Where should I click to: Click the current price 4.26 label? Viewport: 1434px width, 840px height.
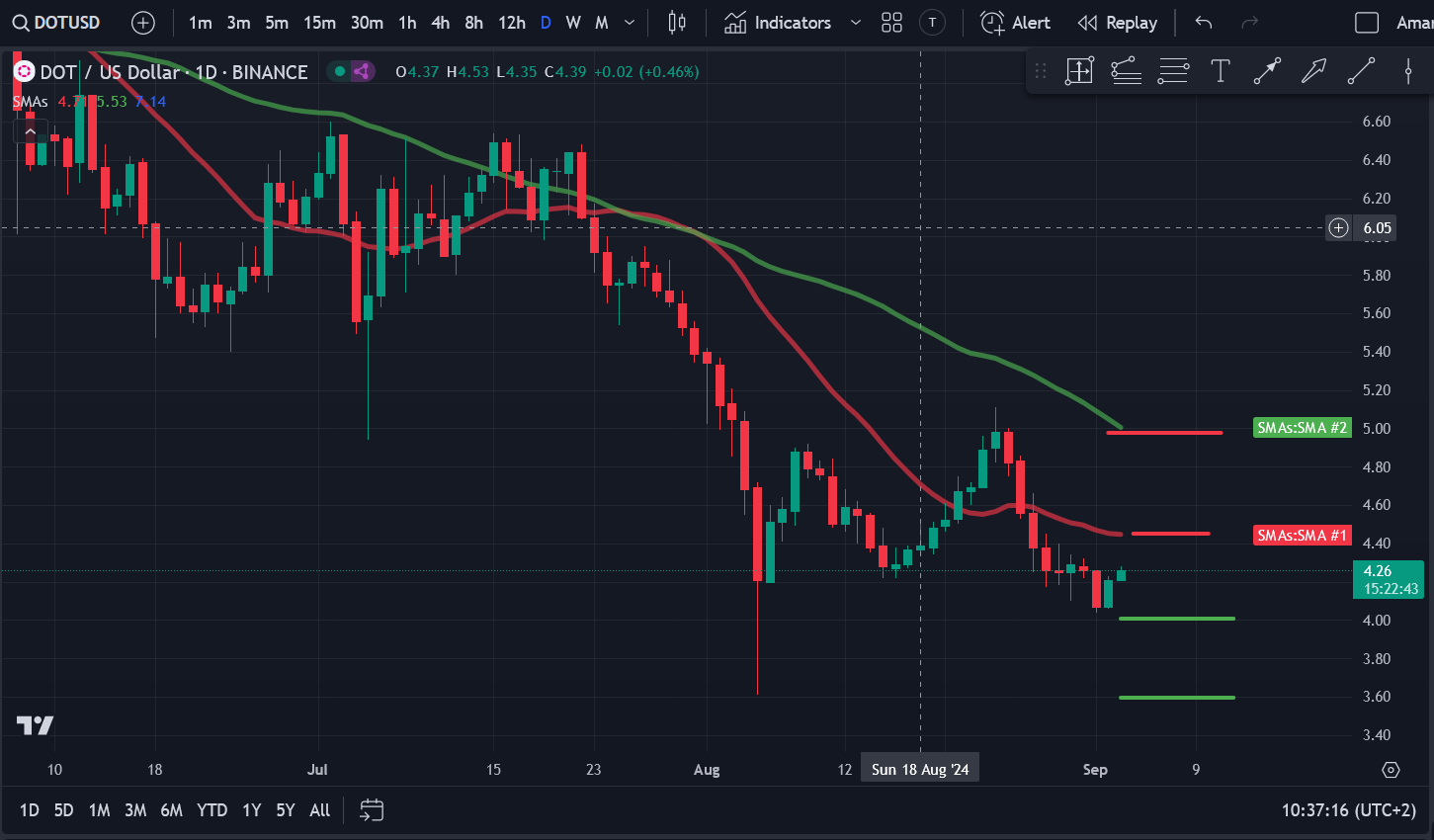coord(1389,580)
